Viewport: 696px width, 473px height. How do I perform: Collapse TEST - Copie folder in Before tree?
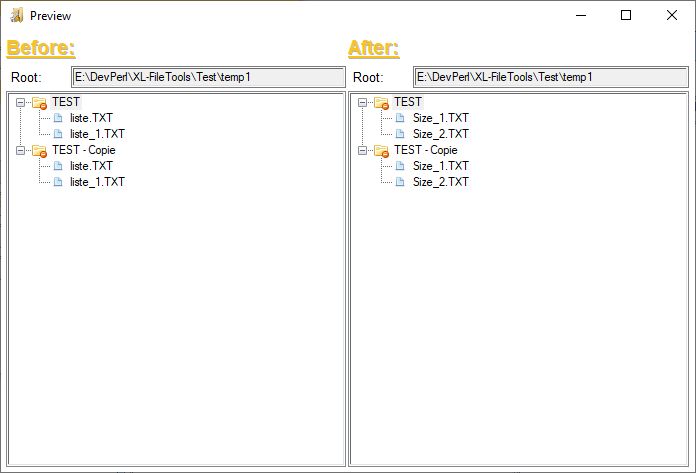coord(20,150)
